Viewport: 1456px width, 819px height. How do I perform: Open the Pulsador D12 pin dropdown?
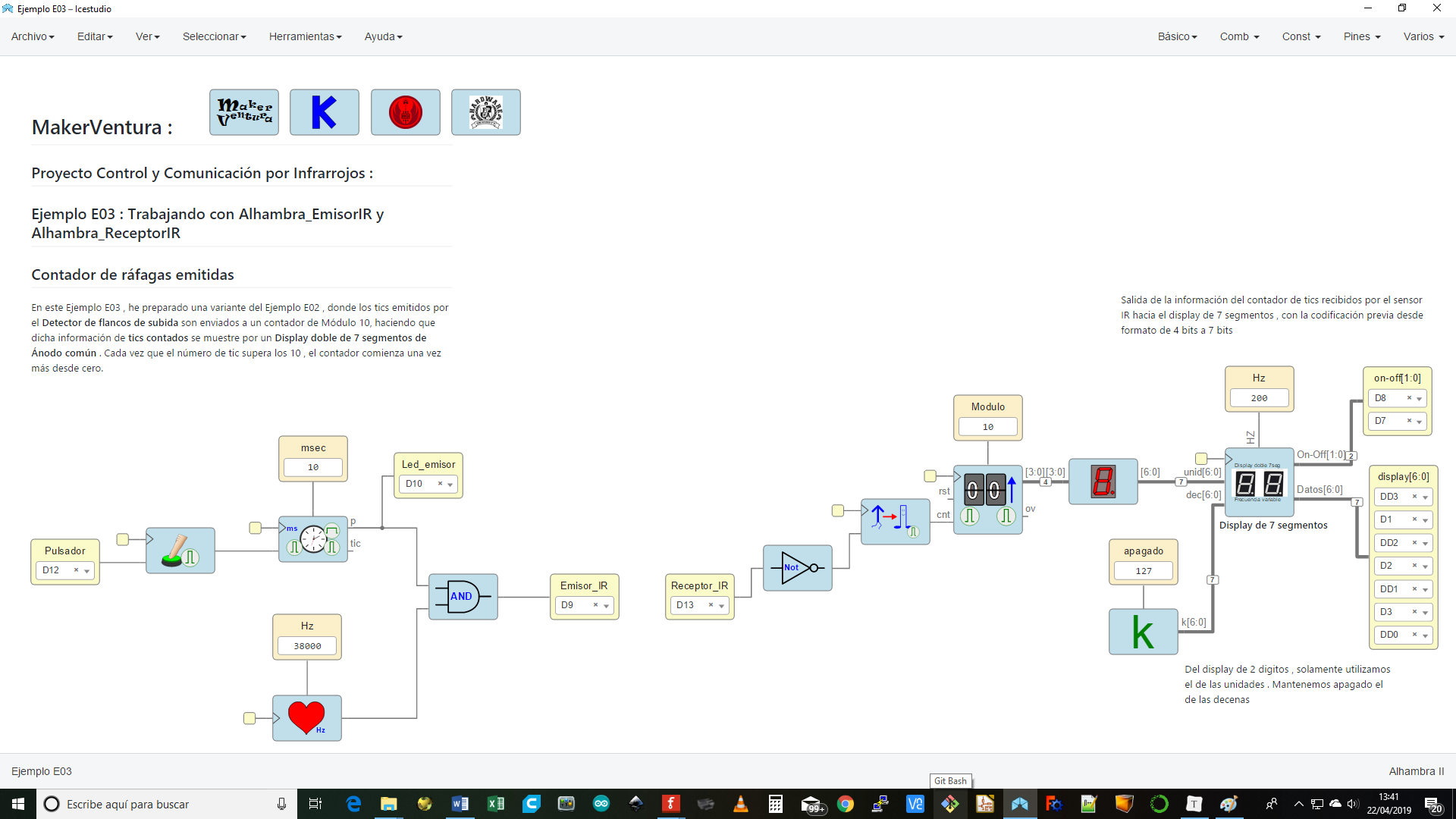(x=86, y=571)
